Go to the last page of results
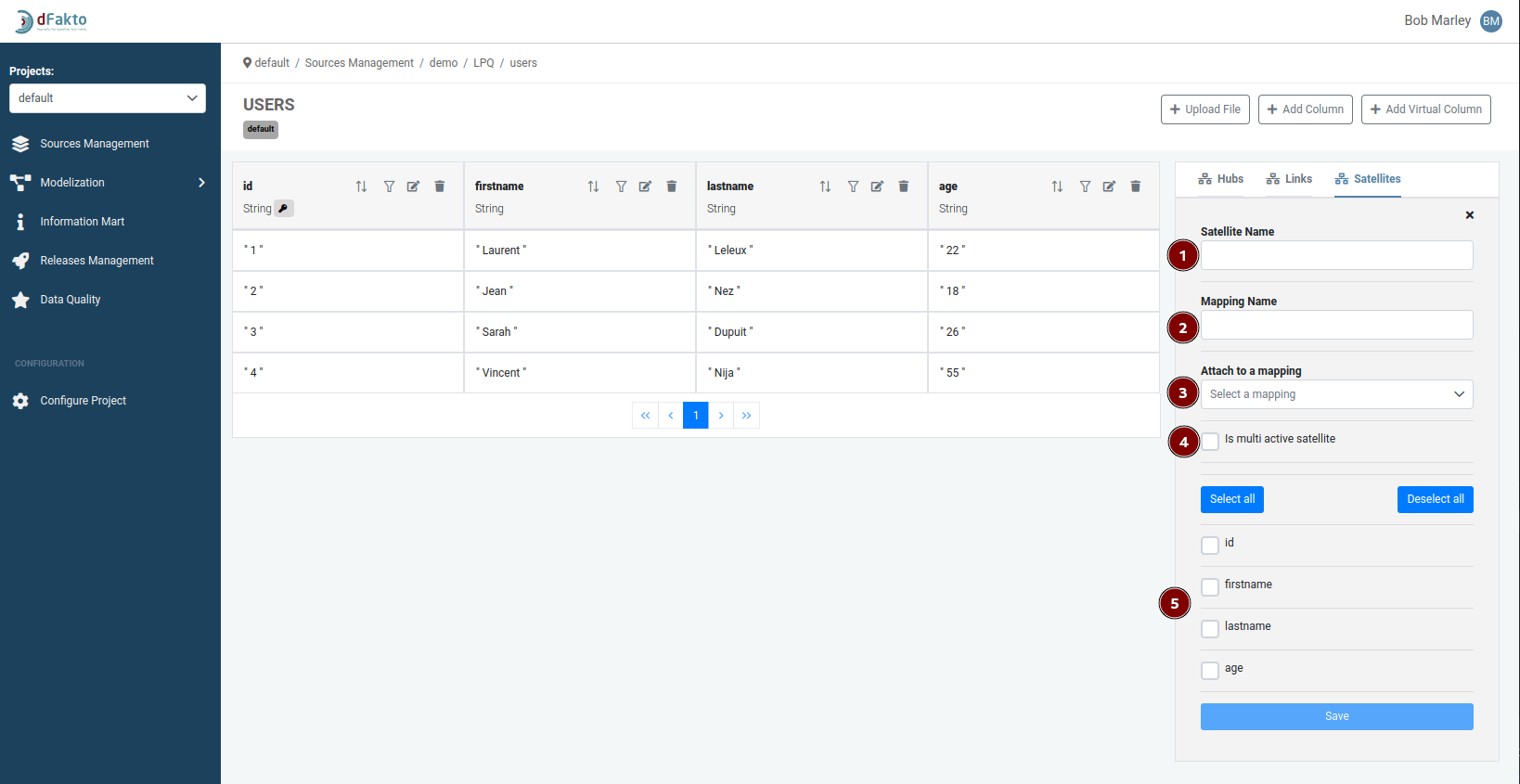Screen dimensions: 1520x784 point(747,416)
